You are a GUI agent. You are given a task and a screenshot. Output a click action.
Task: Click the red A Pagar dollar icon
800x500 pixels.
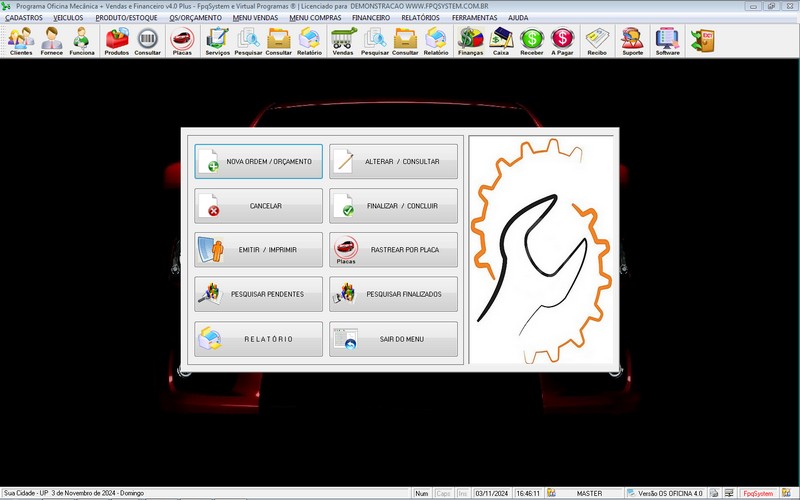click(562, 41)
